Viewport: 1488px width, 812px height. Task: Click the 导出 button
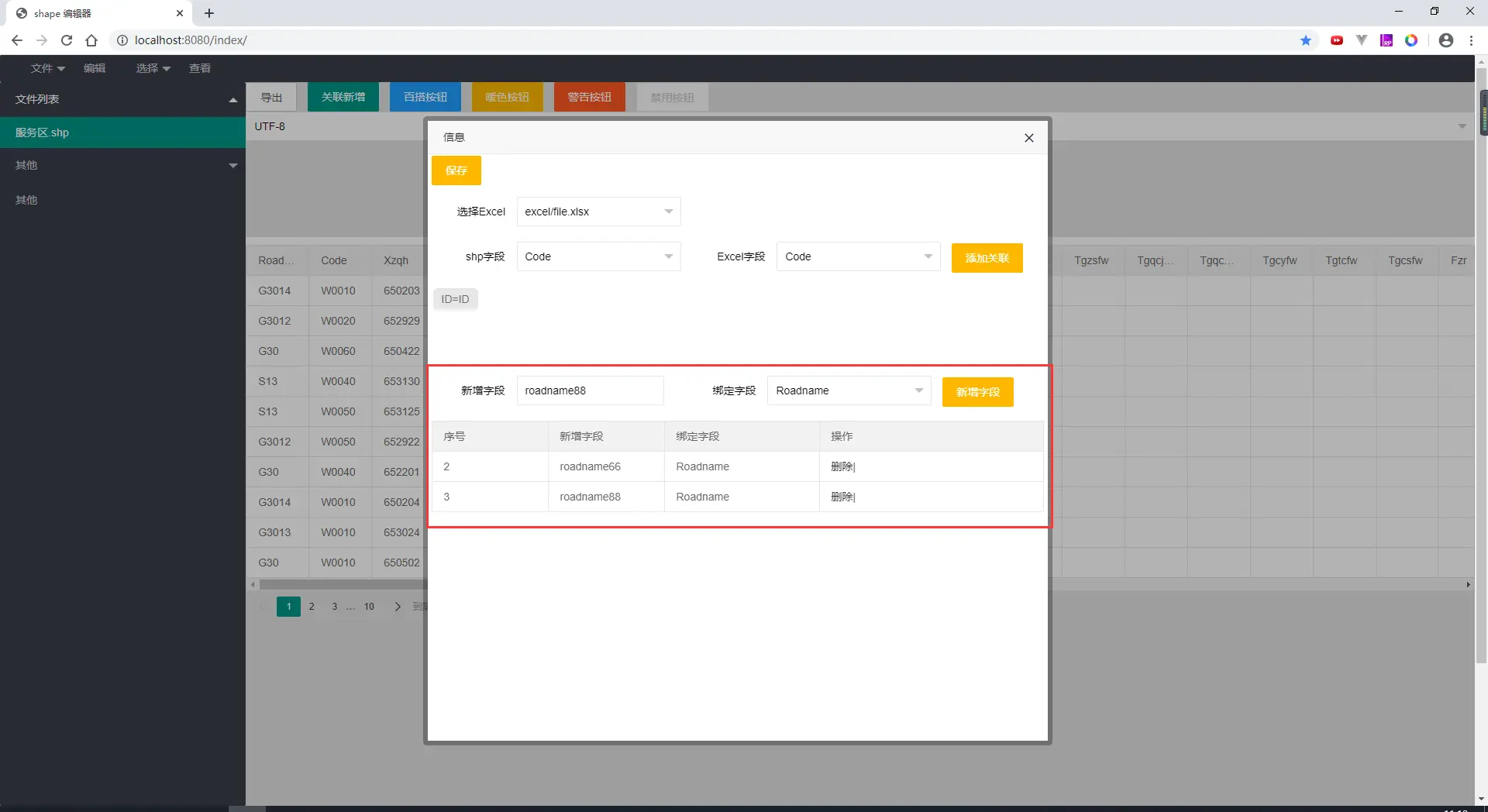point(271,98)
